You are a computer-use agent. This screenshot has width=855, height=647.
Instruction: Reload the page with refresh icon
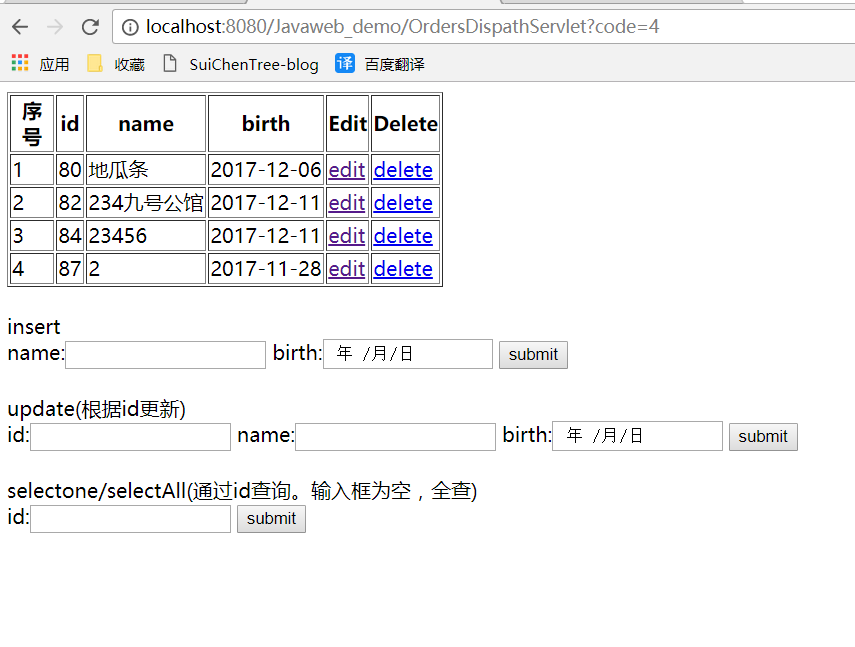[90, 27]
